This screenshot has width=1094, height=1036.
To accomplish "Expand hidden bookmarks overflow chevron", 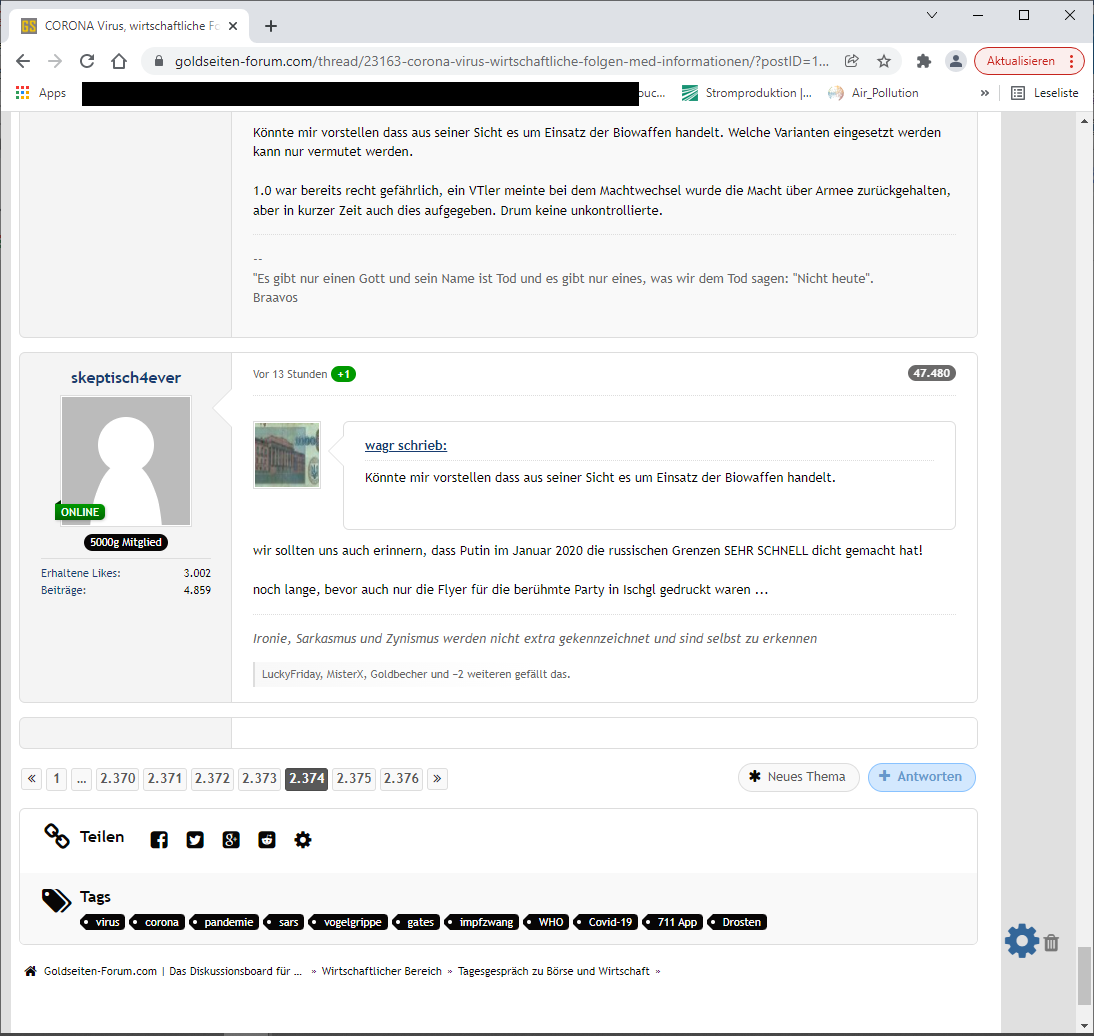I will pos(985,93).
